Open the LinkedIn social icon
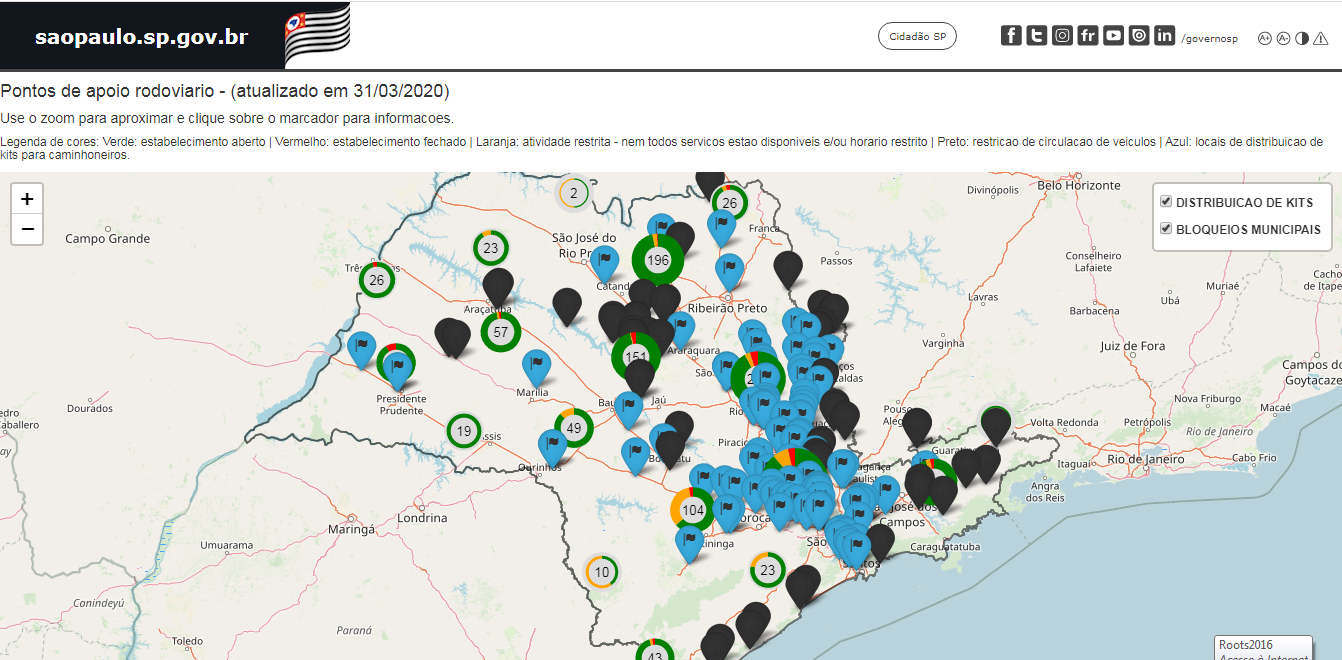Screen dimensions: 1342x660 tap(1164, 36)
